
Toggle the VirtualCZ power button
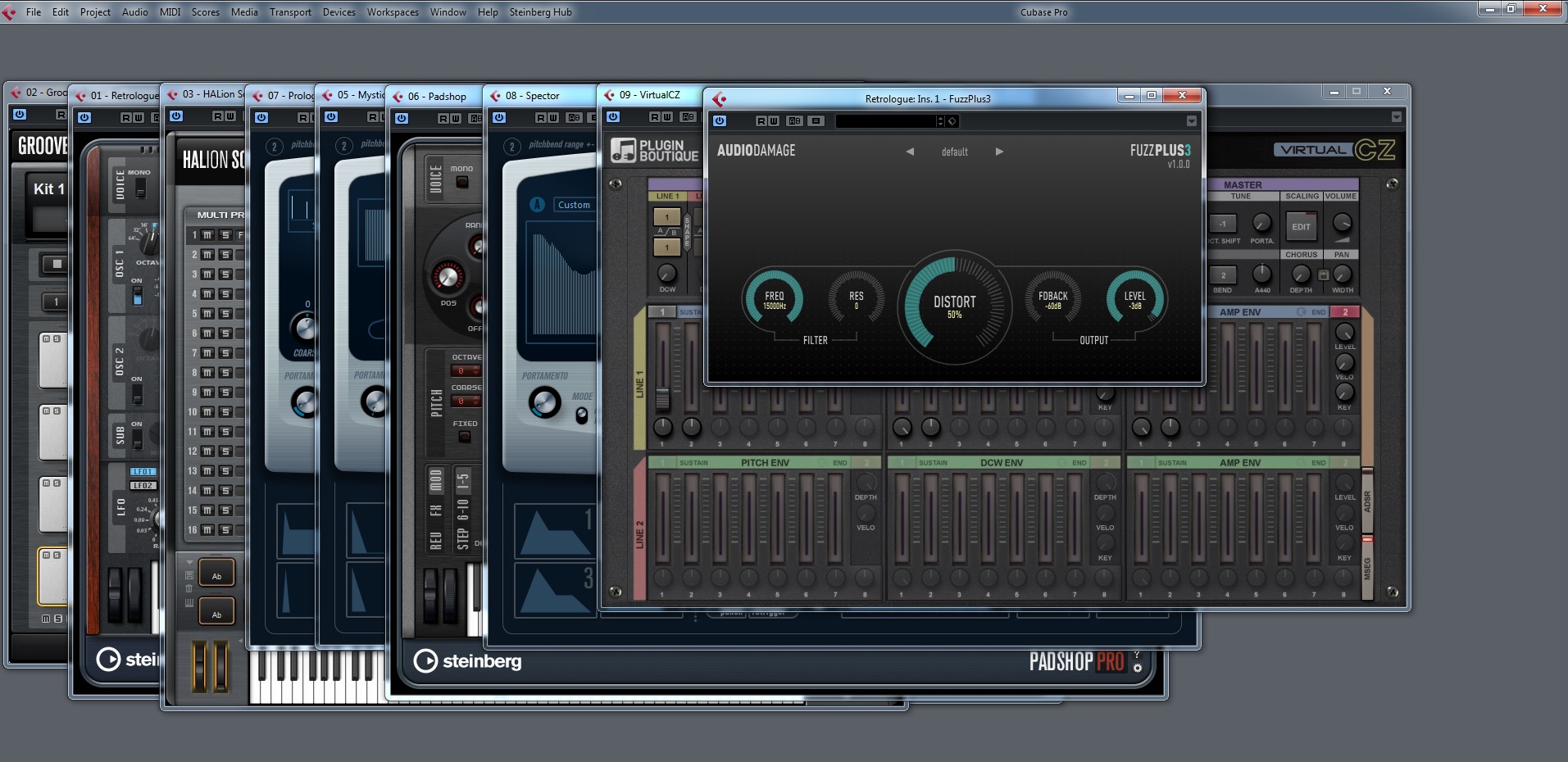click(x=613, y=116)
